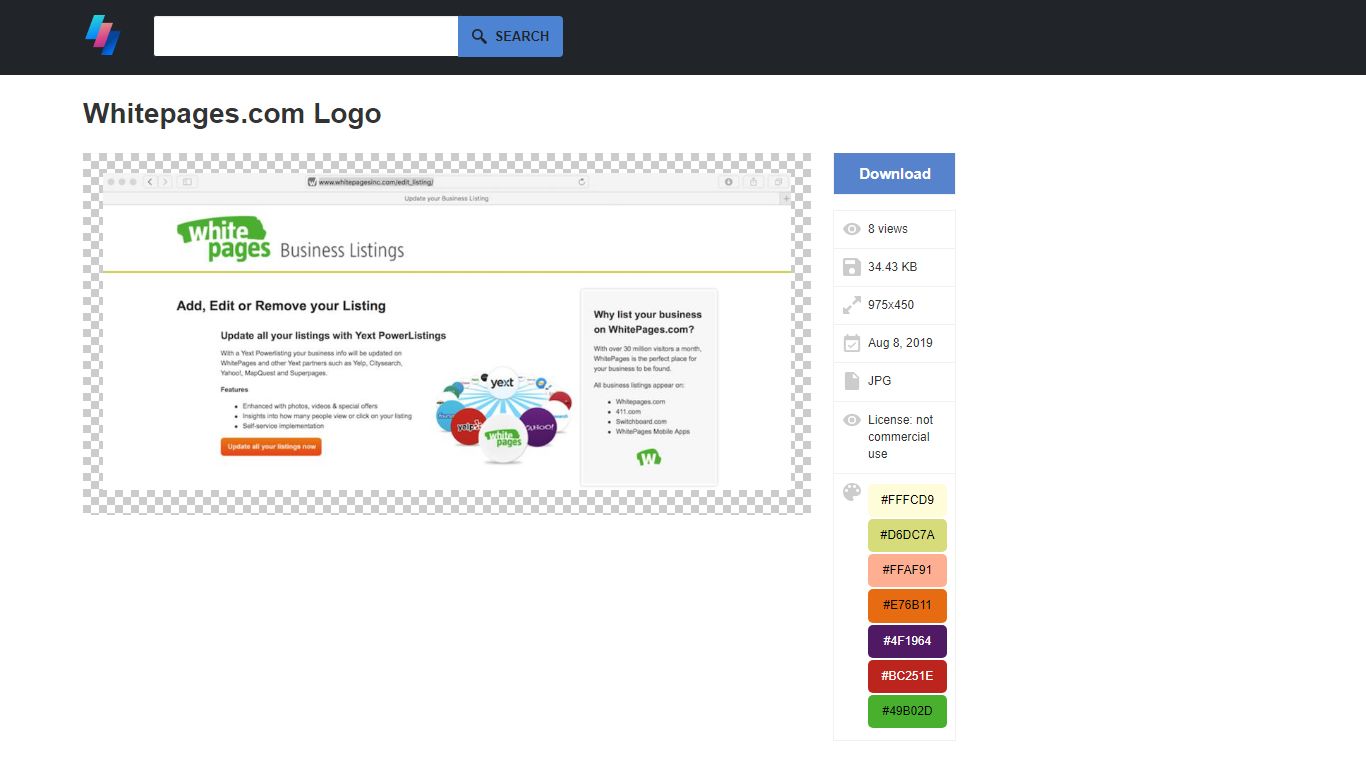The width and height of the screenshot is (1366, 768).
Task: Select the #E76B11 orange swatch
Action: pos(907,605)
